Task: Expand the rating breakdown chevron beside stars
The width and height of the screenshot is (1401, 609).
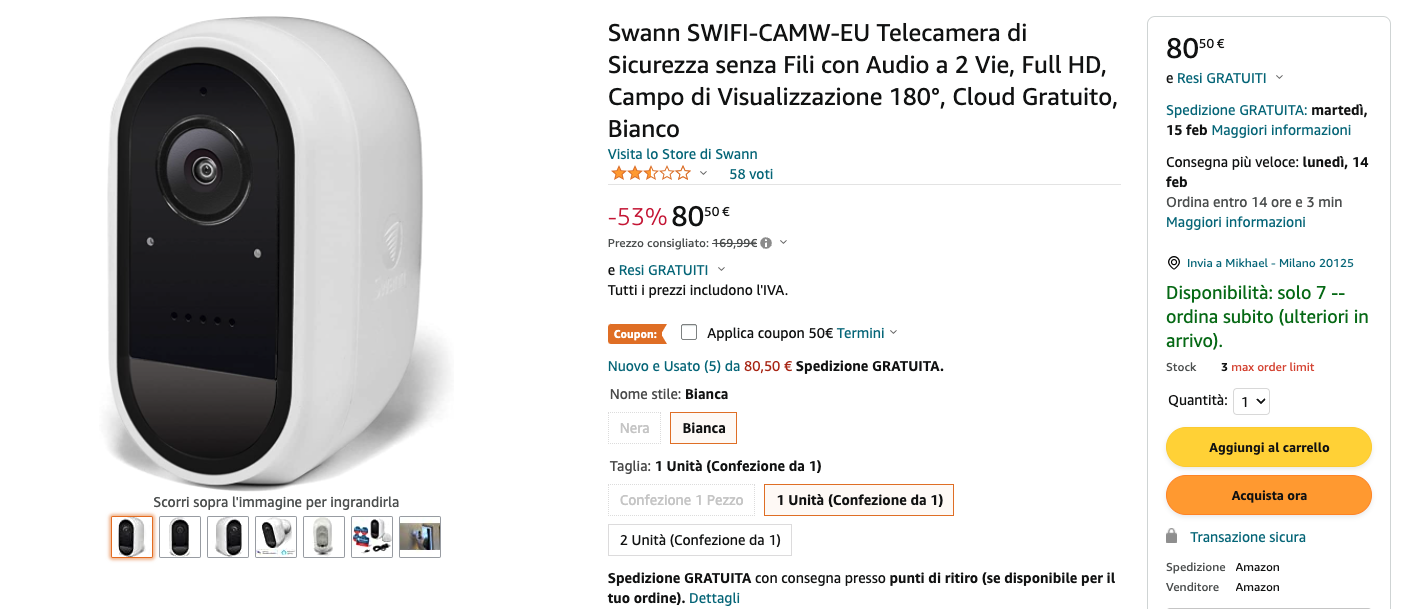Action: click(x=703, y=174)
